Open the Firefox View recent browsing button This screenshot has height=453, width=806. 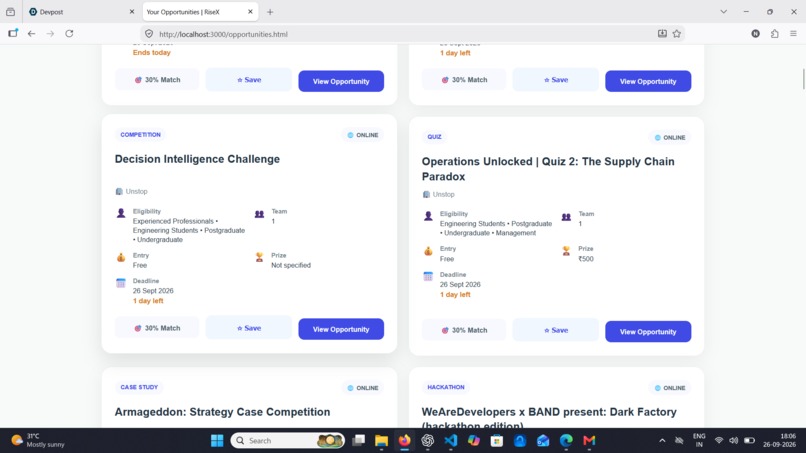tap(10, 12)
